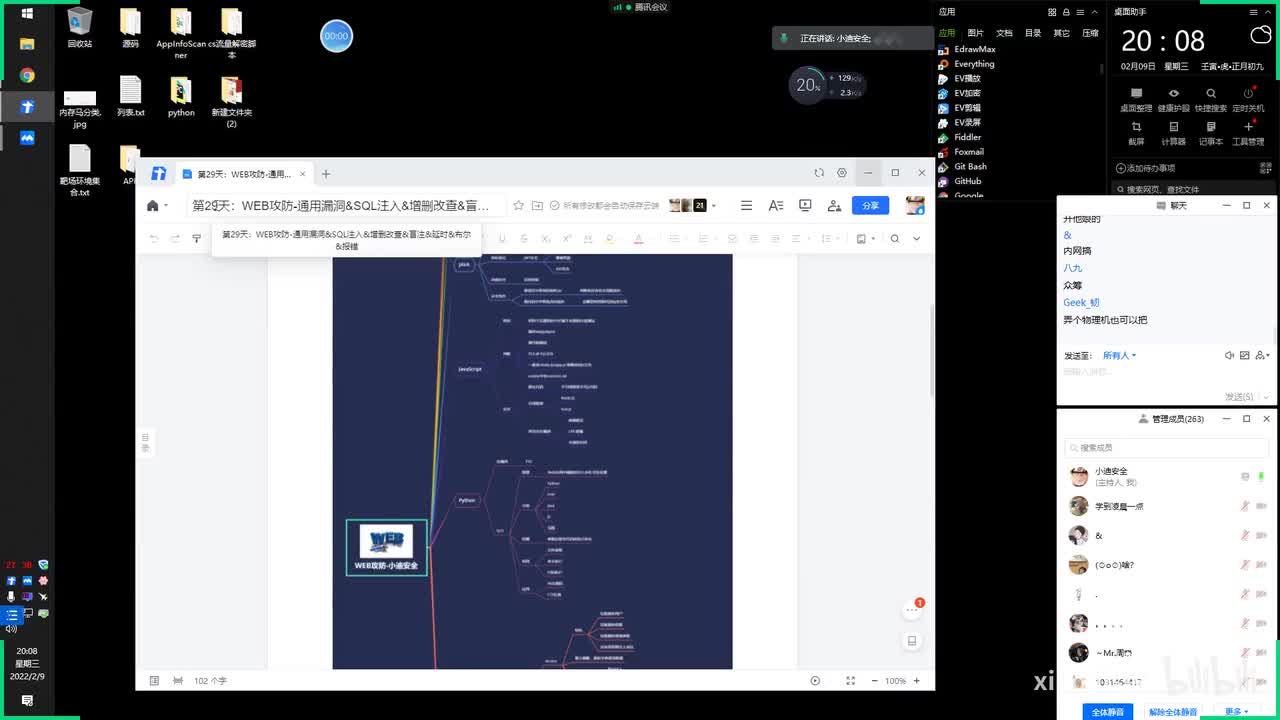
Task: Click the document title field
Action: click(x=346, y=205)
